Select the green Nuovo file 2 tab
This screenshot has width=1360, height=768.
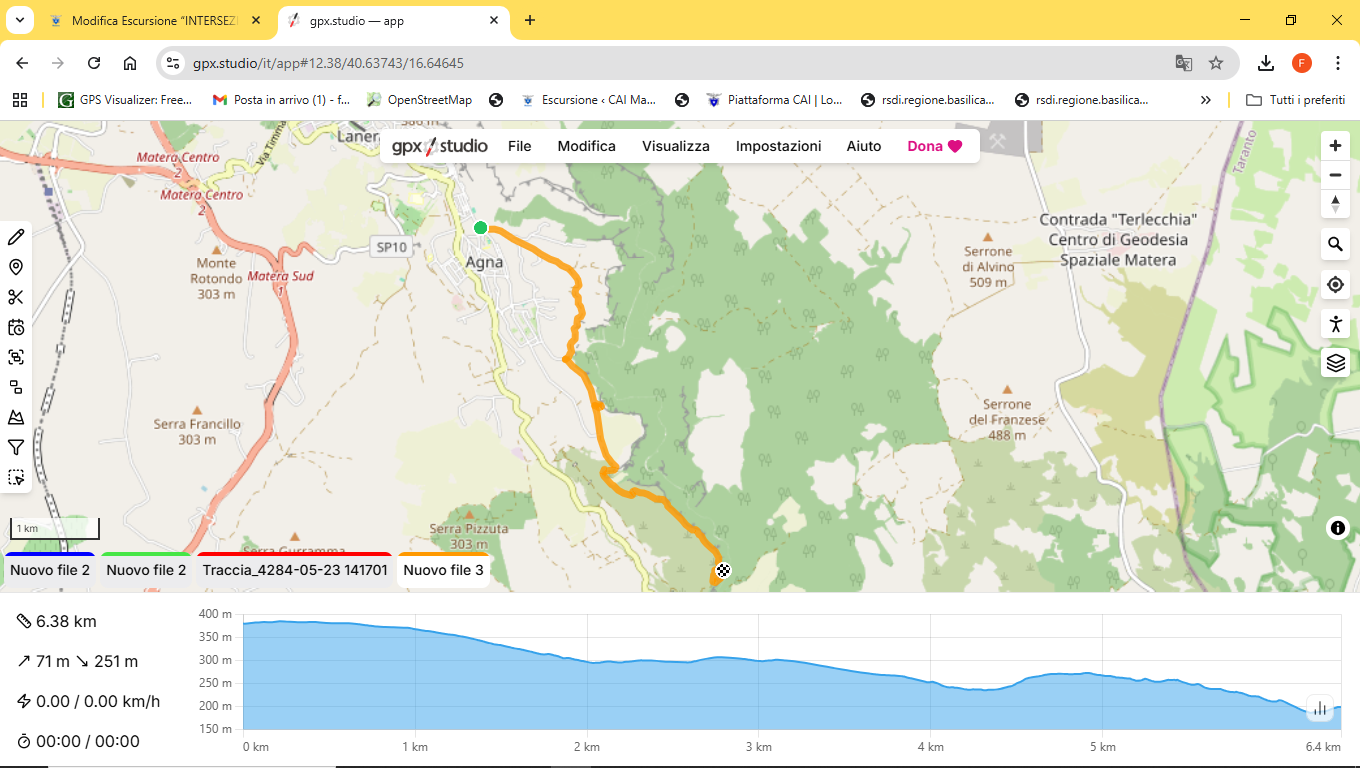[x=146, y=570]
